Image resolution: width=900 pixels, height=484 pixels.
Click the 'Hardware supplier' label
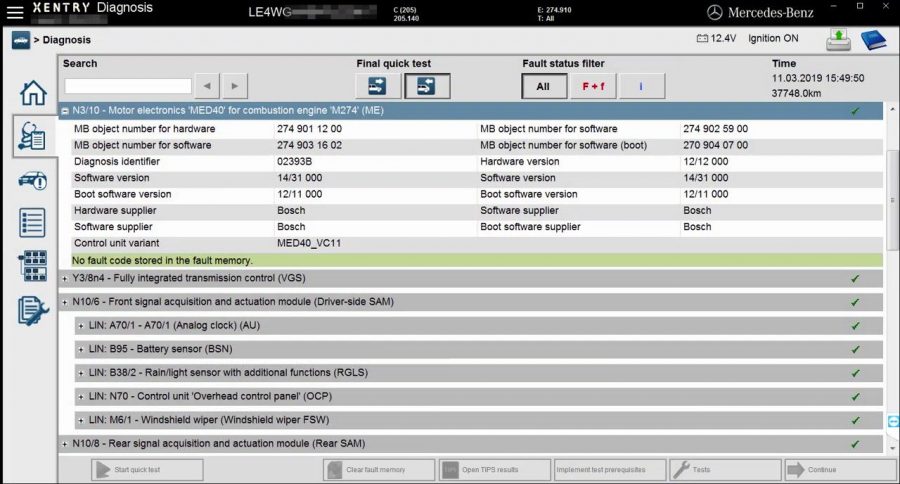(115, 211)
